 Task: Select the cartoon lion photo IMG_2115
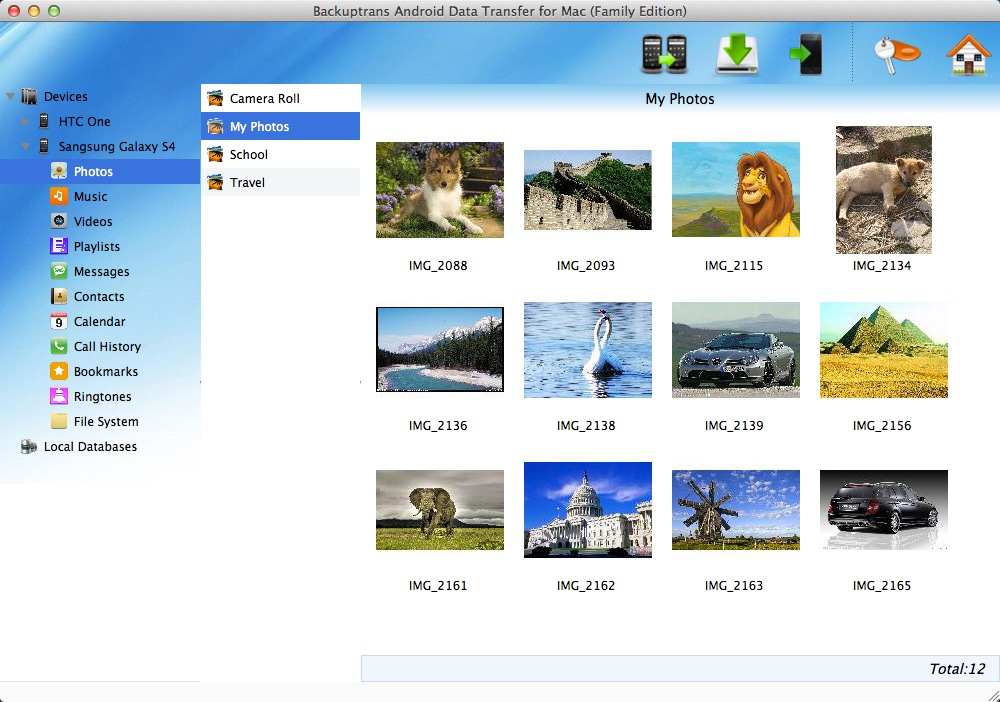pos(735,189)
